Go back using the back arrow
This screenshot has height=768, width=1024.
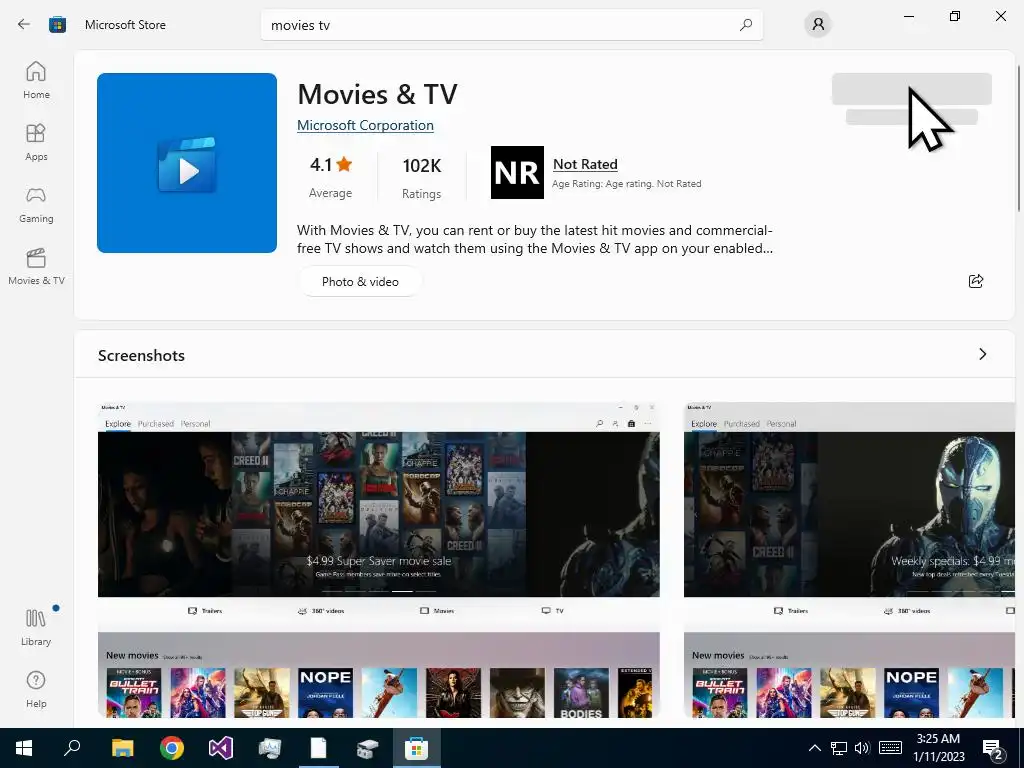[24, 25]
